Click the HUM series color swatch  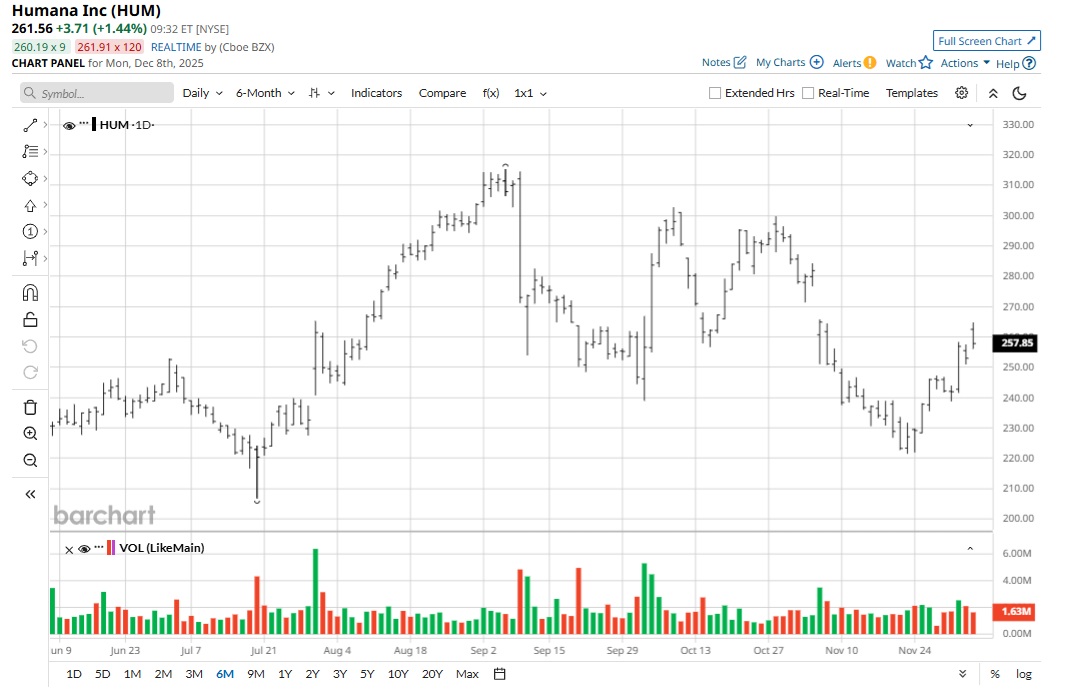click(x=94, y=125)
